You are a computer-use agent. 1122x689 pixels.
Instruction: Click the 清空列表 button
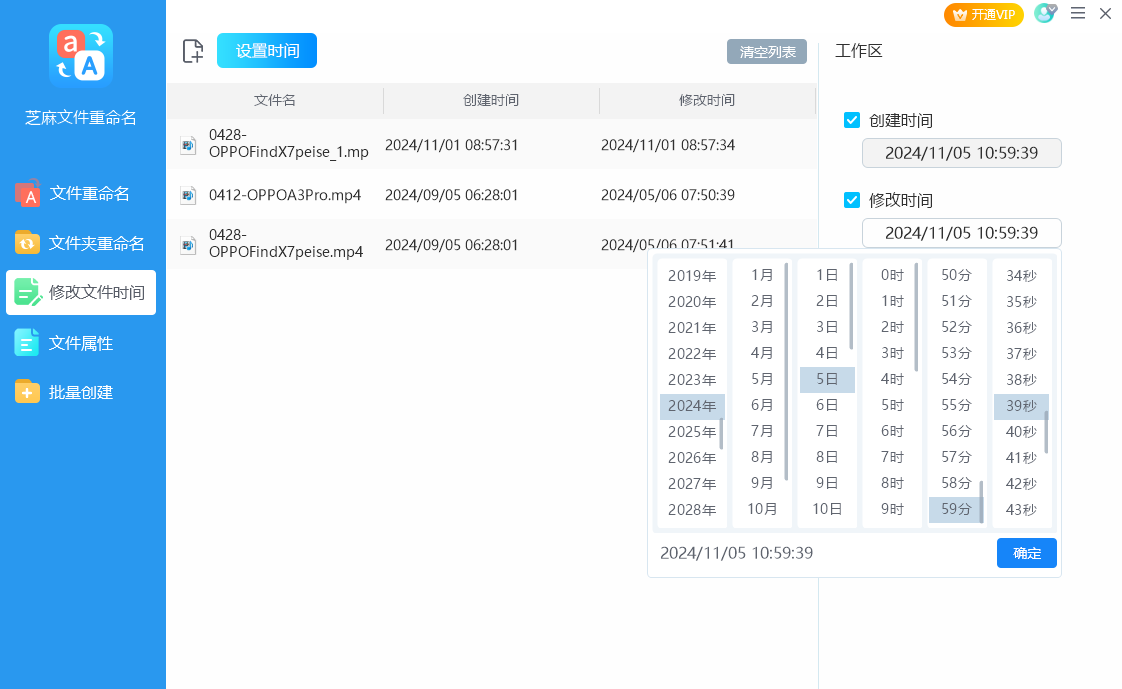767,52
